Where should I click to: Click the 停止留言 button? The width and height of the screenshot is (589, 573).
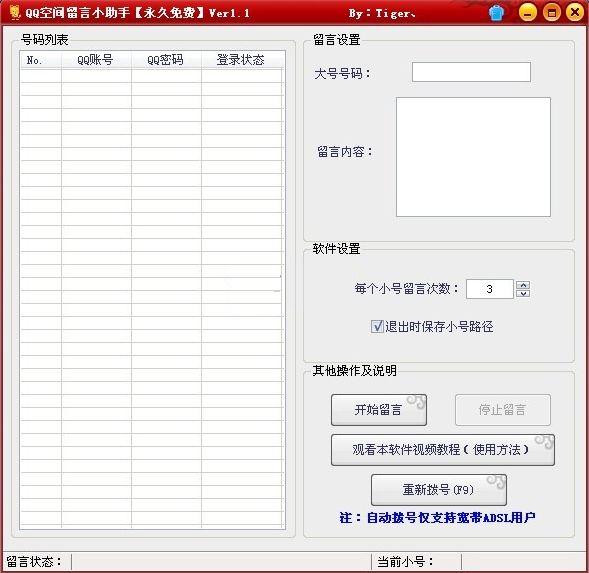(x=503, y=410)
